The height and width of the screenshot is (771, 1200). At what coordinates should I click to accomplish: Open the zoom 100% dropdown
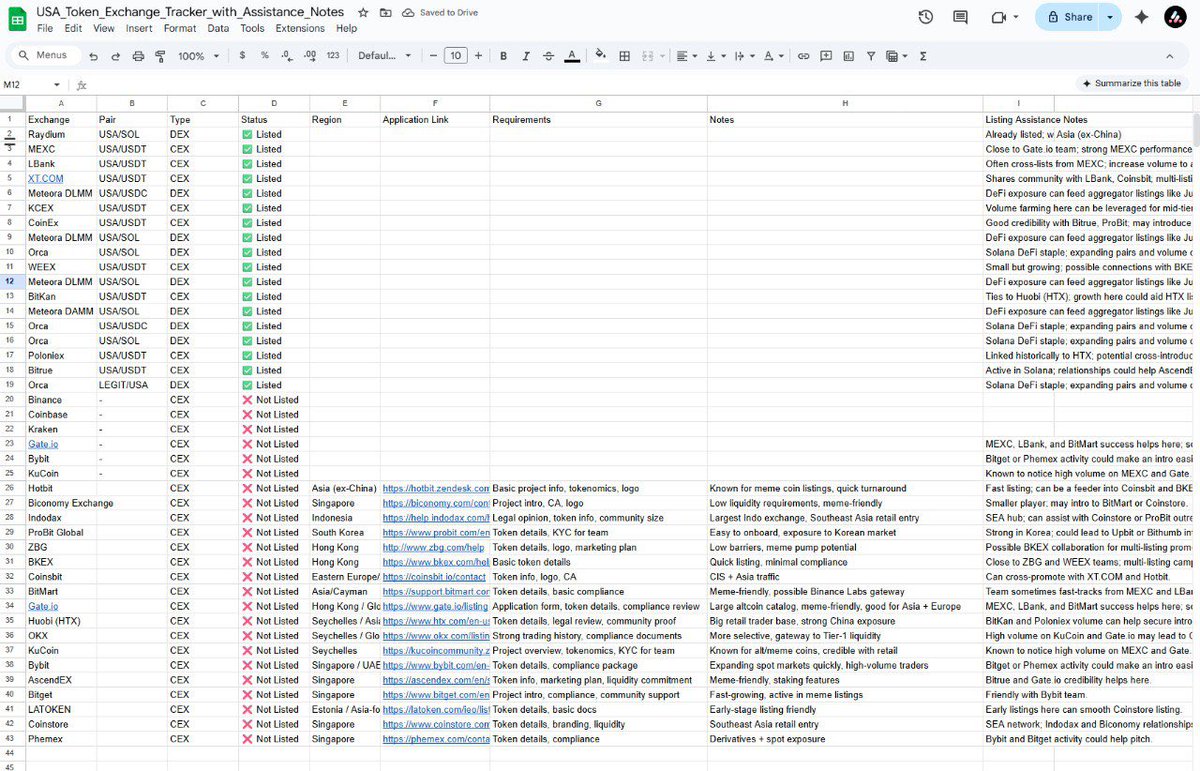(199, 56)
